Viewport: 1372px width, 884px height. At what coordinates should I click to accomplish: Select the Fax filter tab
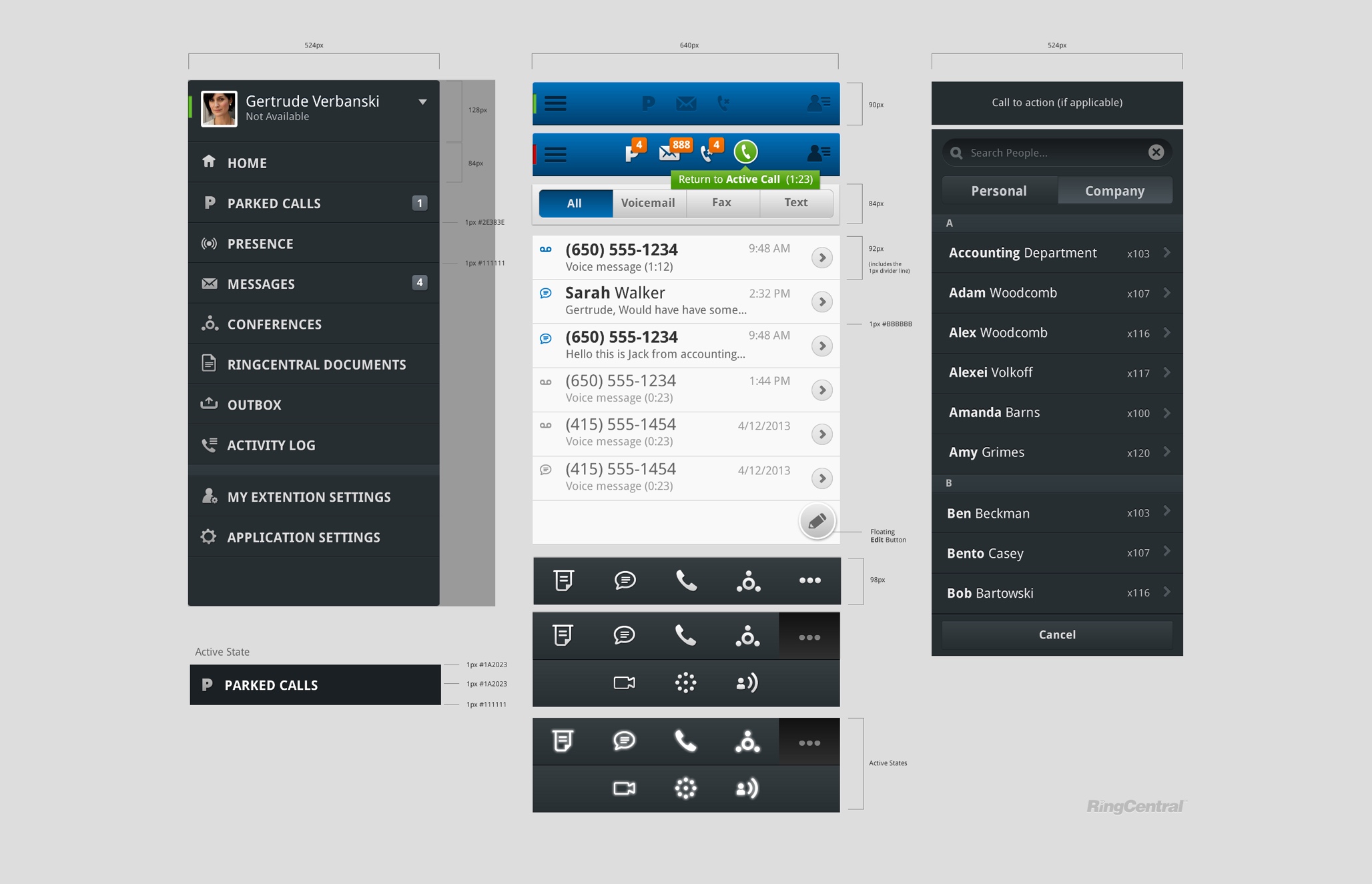coord(721,203)
